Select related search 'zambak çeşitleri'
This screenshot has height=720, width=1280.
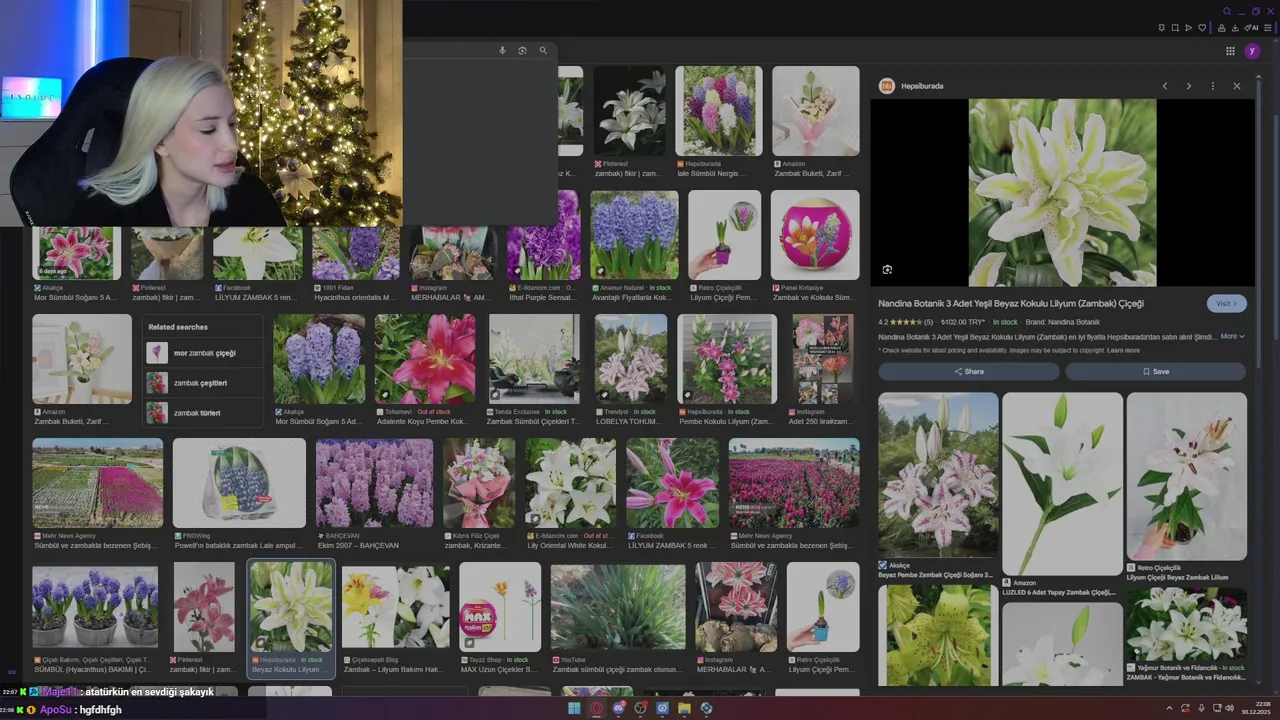tap(203, 383)
